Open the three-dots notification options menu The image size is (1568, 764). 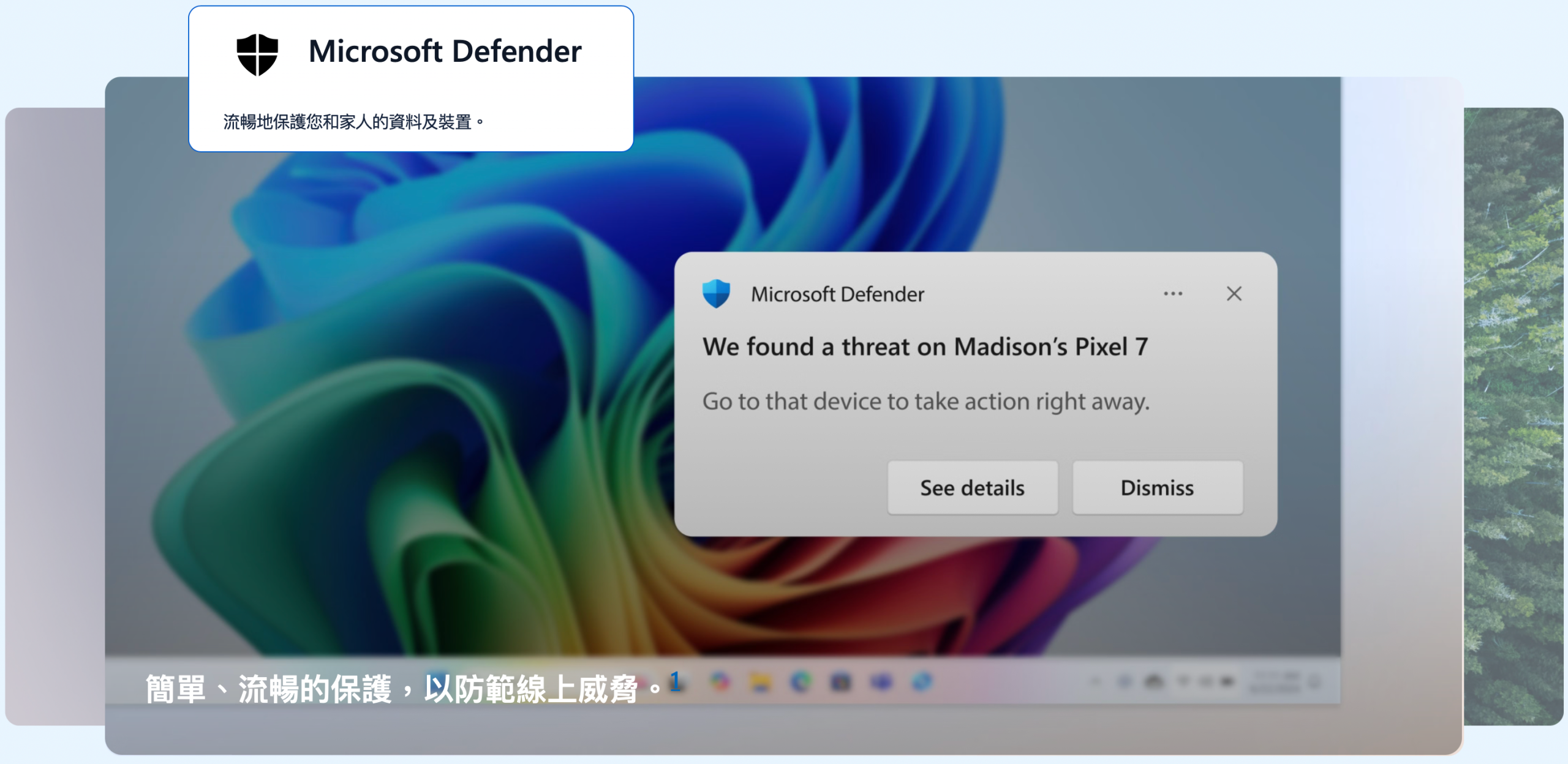pyautogui.click(x=1173, y=294)
